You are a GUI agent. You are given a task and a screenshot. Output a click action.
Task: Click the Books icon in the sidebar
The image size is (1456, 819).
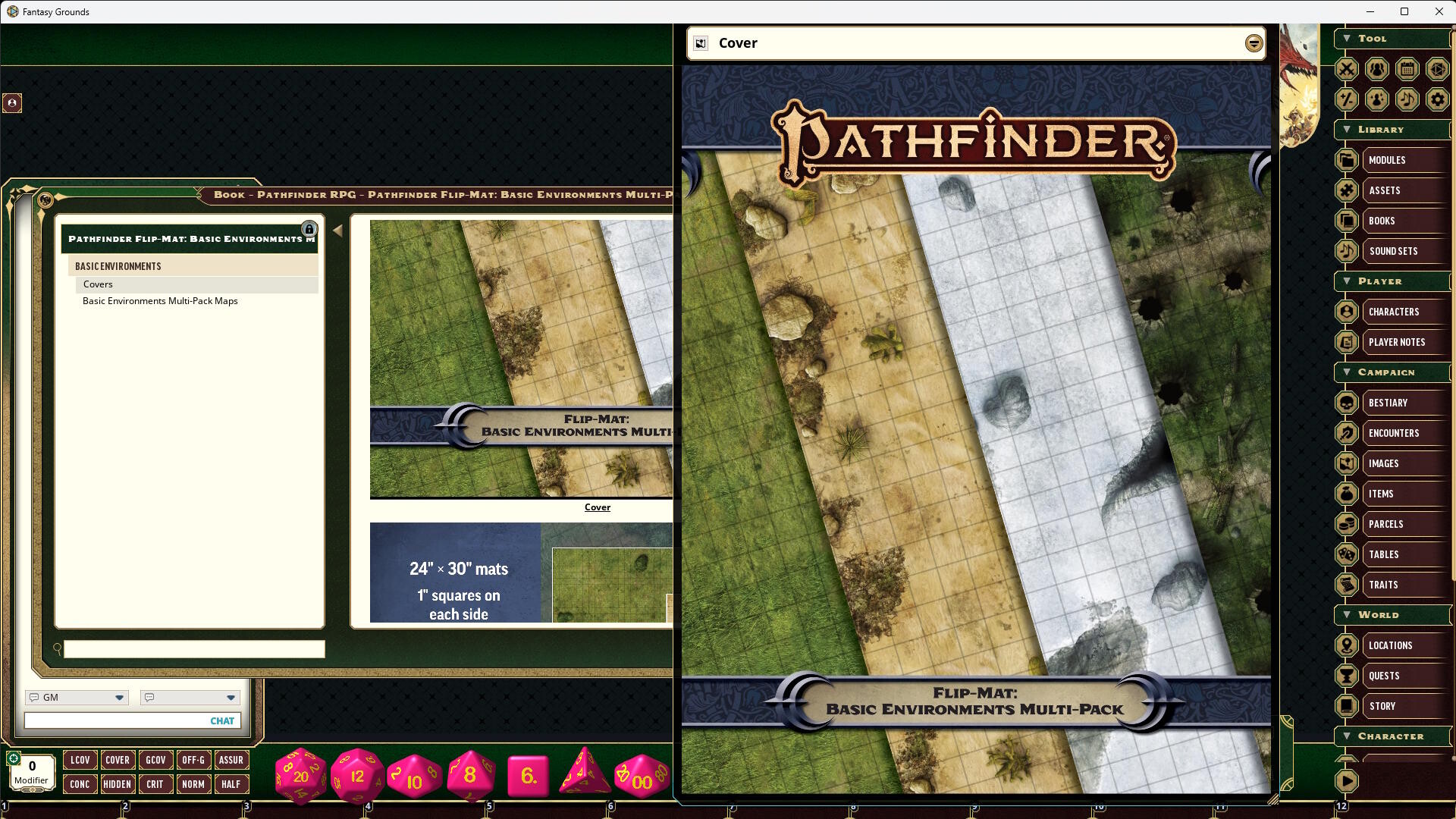click(1347, 221)
